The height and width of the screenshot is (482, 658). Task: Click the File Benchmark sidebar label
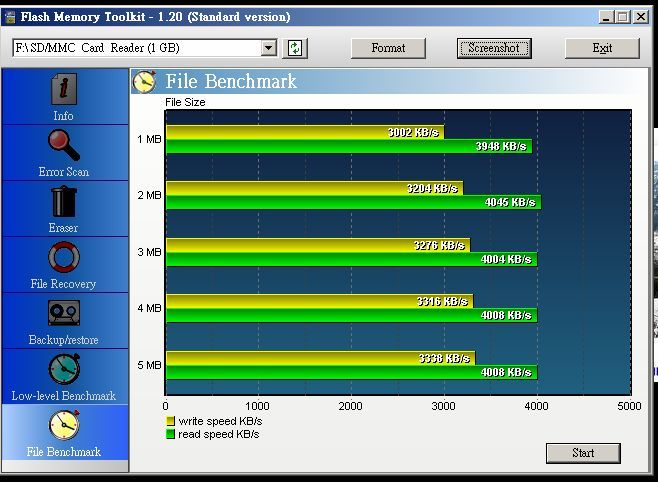point(64,452)
